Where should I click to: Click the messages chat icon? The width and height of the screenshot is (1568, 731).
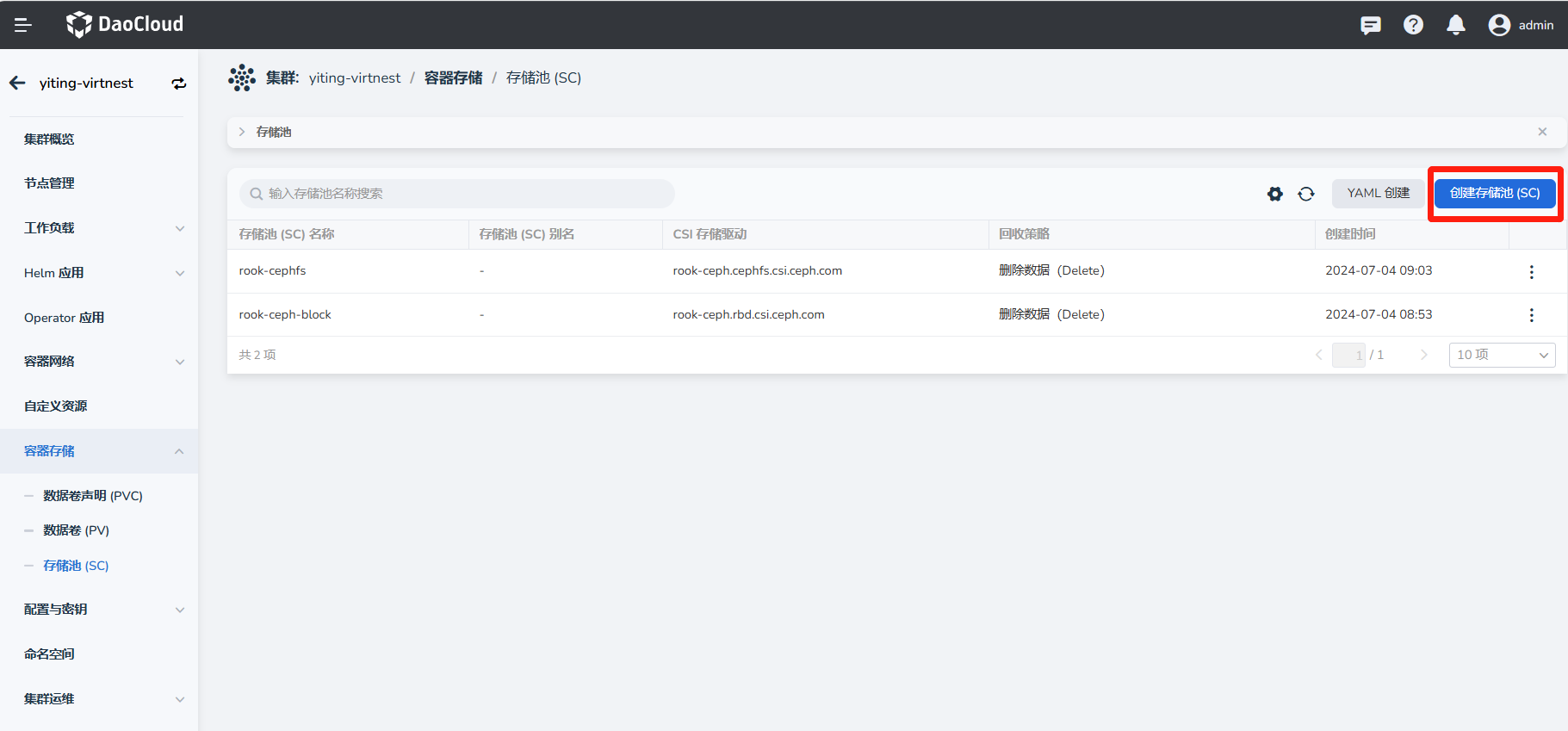click(1370, 25)
